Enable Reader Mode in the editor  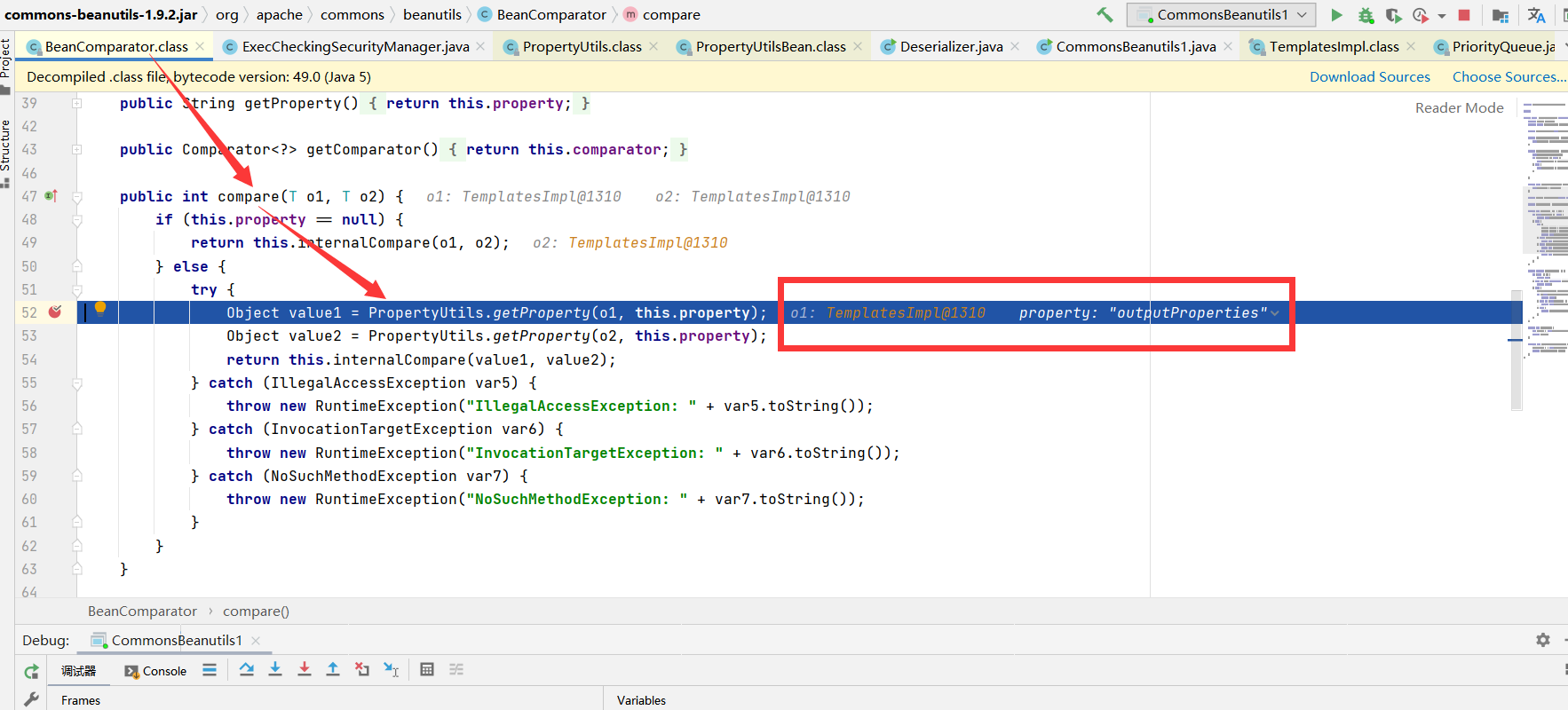pos(1459,107)
